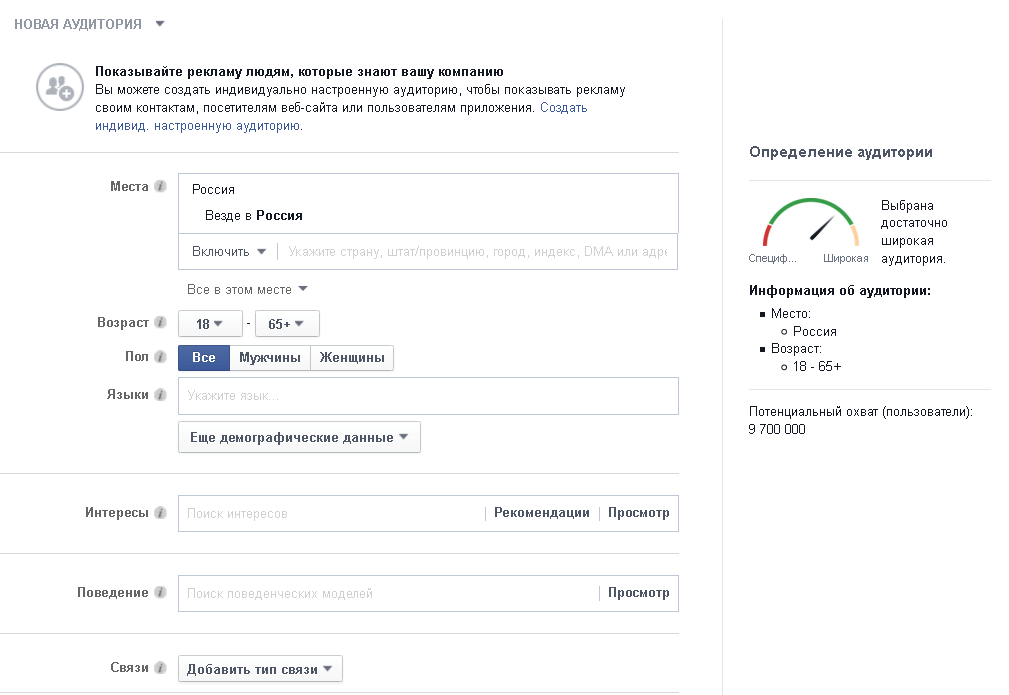Viewport: 1009px width, 695px height.
Task: Expand Еще демографические данные dropdown
Action: [x=299, y=438]
